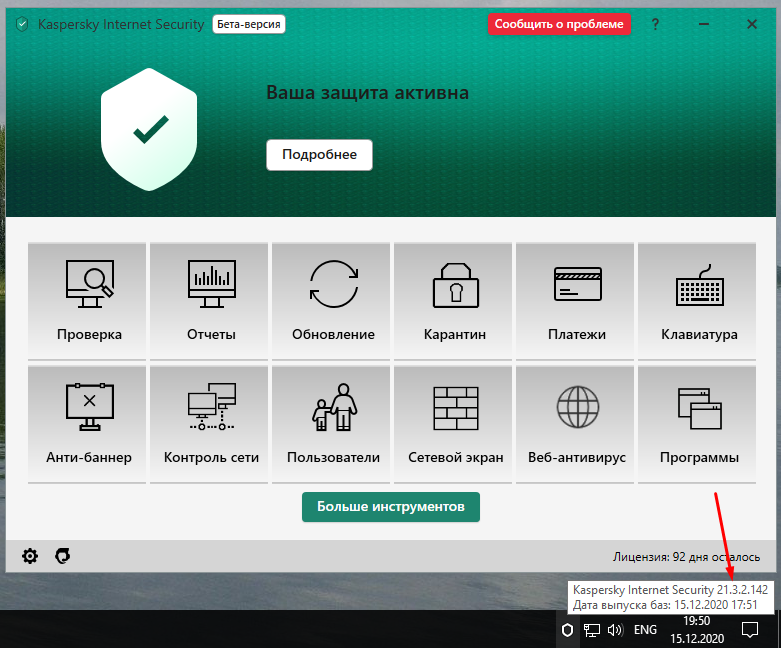781x648 pixels.
Task: Click the tooltip line Kaspersky Internet Security 21.3.2.142
Action: 670,590
